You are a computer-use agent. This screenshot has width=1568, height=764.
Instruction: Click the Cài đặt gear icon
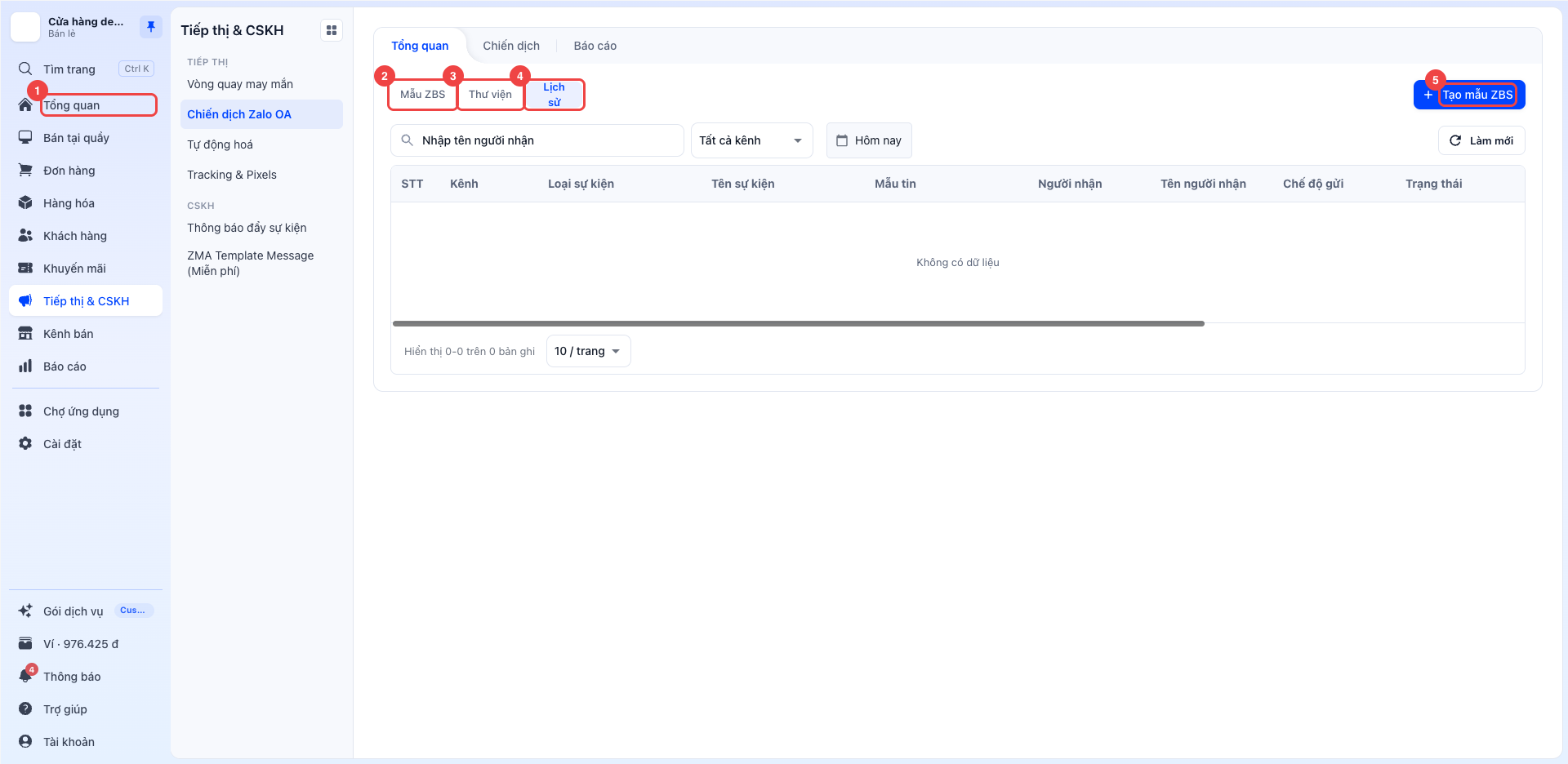tap(25, 444)
